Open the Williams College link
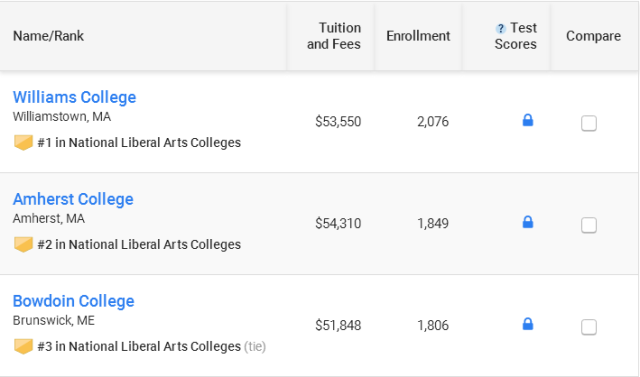The image size is (640, 377). (74, 97)
